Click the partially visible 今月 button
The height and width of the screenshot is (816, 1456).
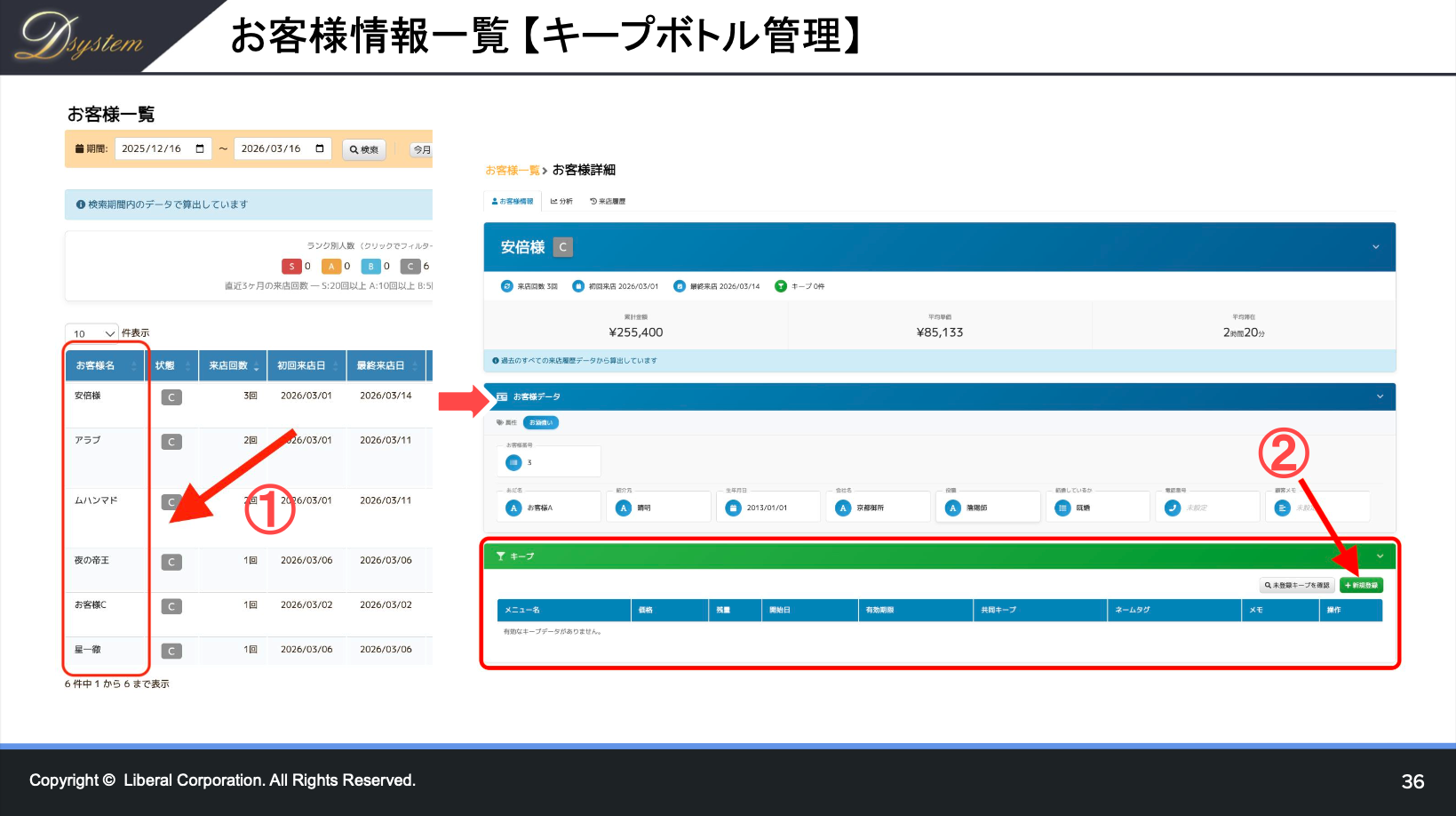click(x=422, y=149)
